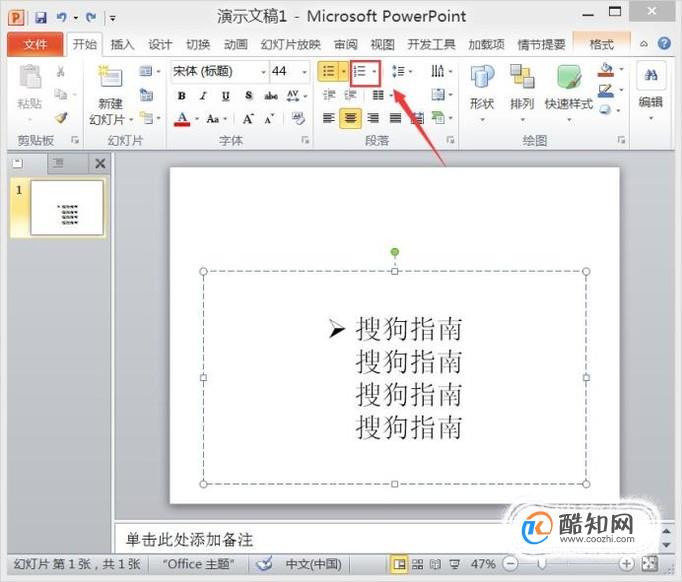Click the 47% zoom level button
682x582 pixels.
pos(483,564)
